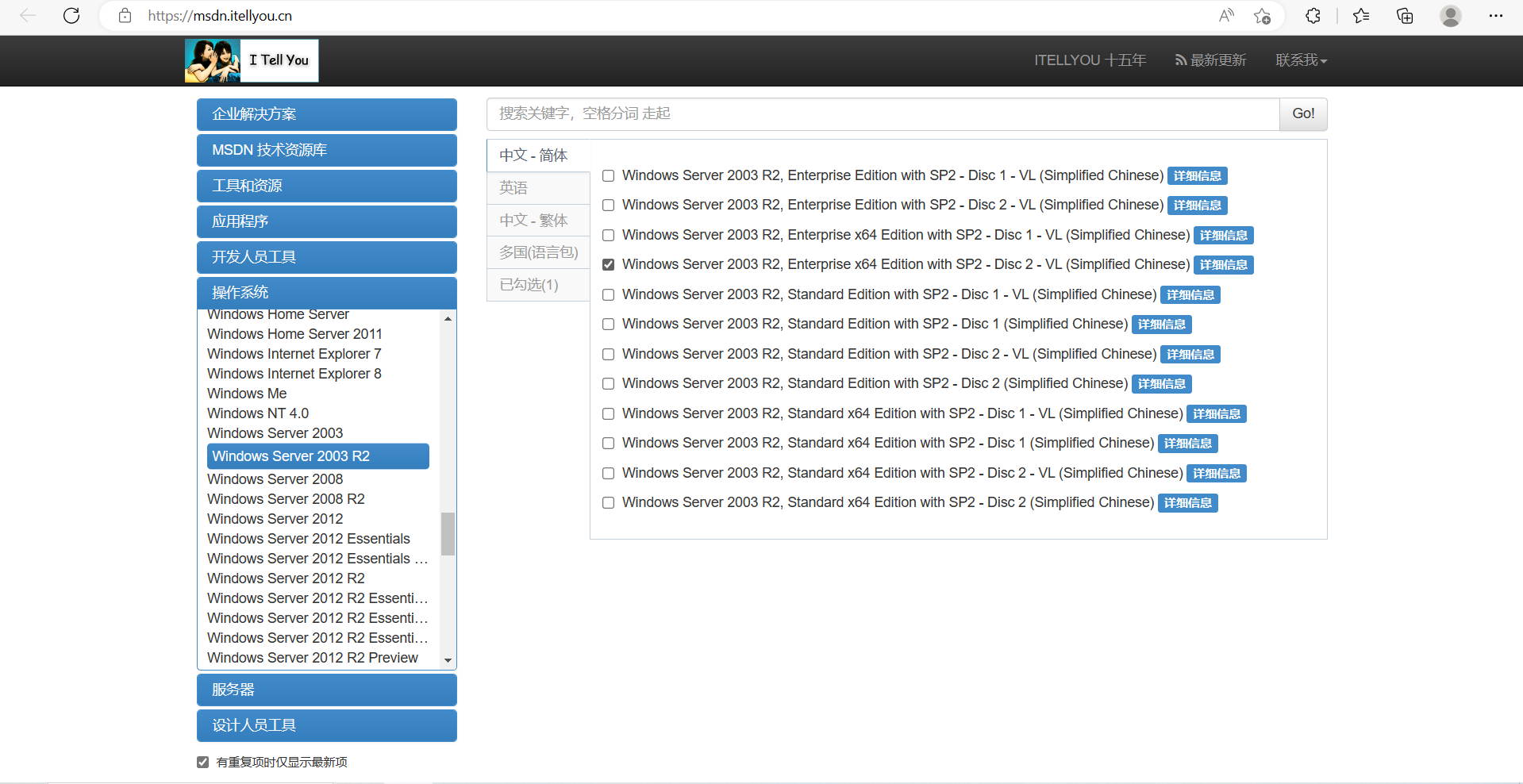Check Enterprise x64 SP2 Disc 1 VL
The height and width of the screenshot is (784, 1523).
(609, 235)
